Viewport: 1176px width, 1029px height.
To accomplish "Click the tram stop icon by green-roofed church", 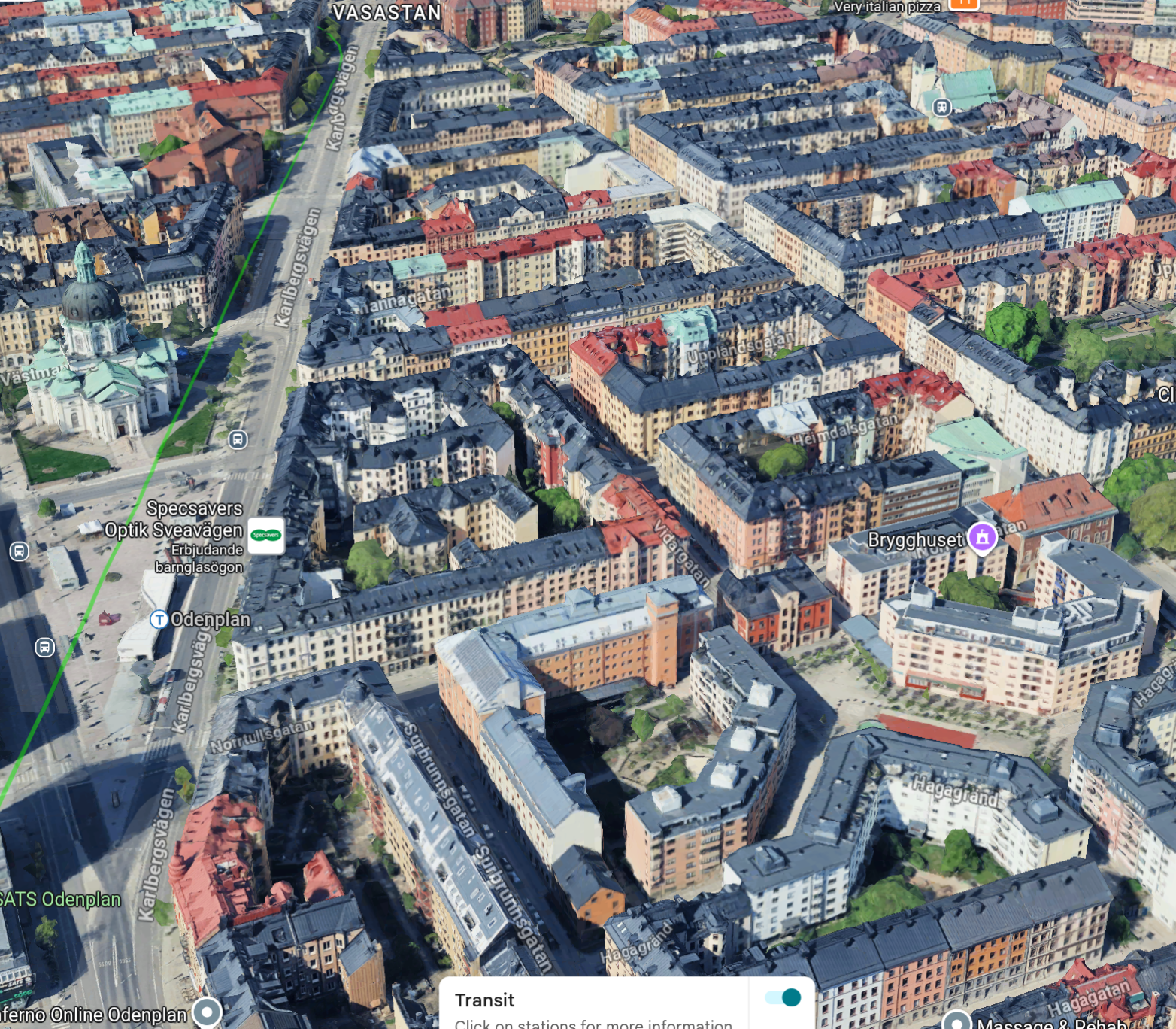I will click(x=941, y=108).
